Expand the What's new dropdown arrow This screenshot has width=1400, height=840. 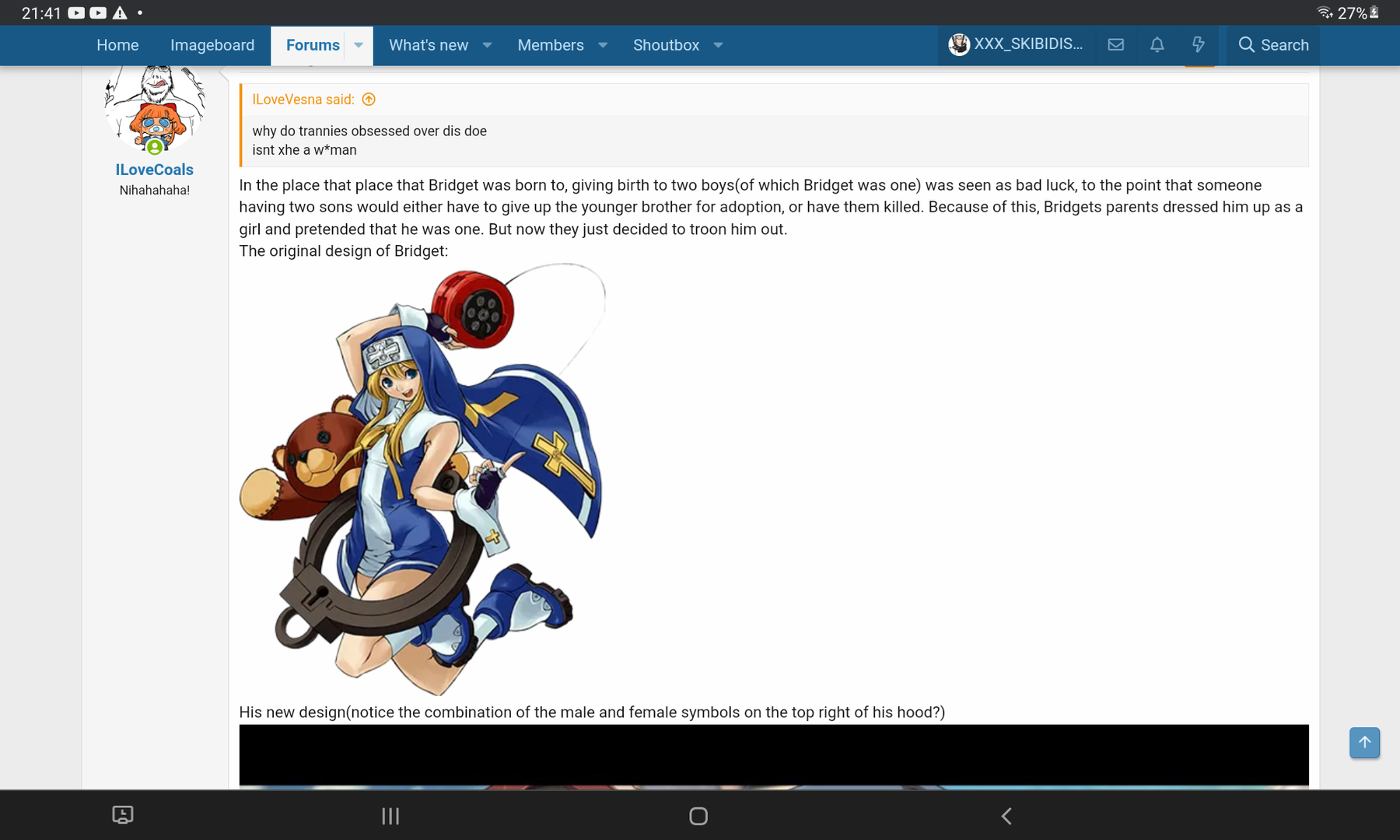487,45
